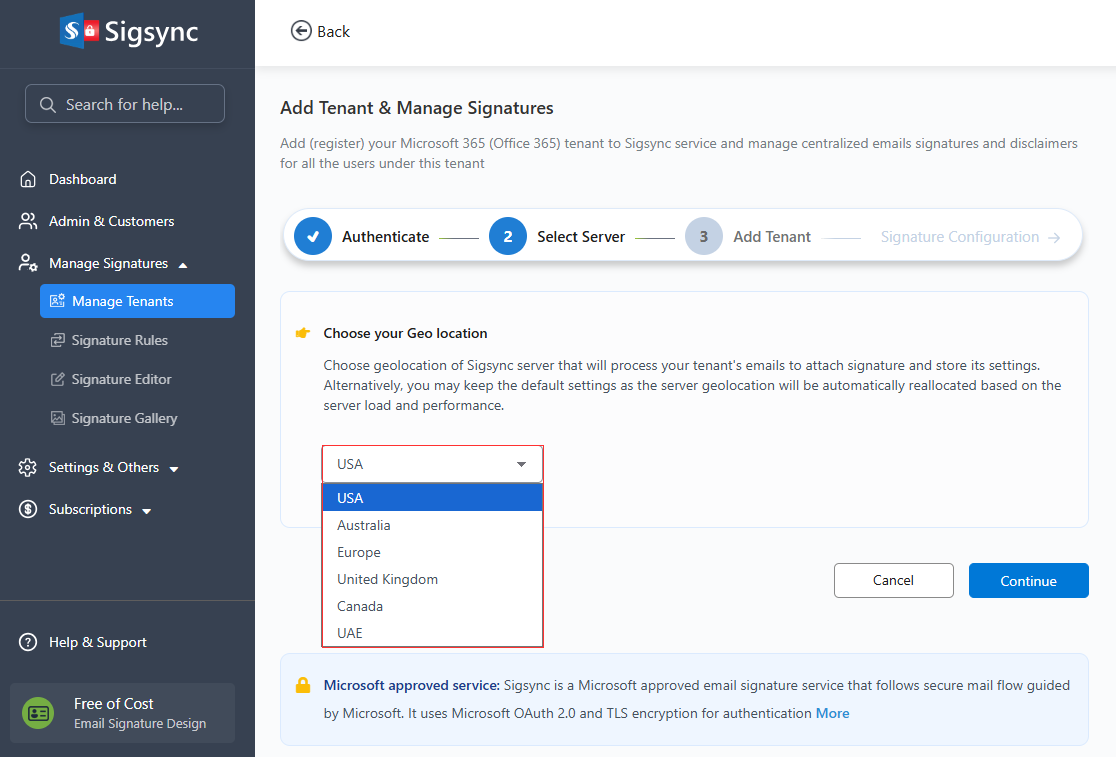Click step 2 circle for Select Server
Image resolution: width=1116 pixels, height=757 pixels.
click(x=508, y=236)
